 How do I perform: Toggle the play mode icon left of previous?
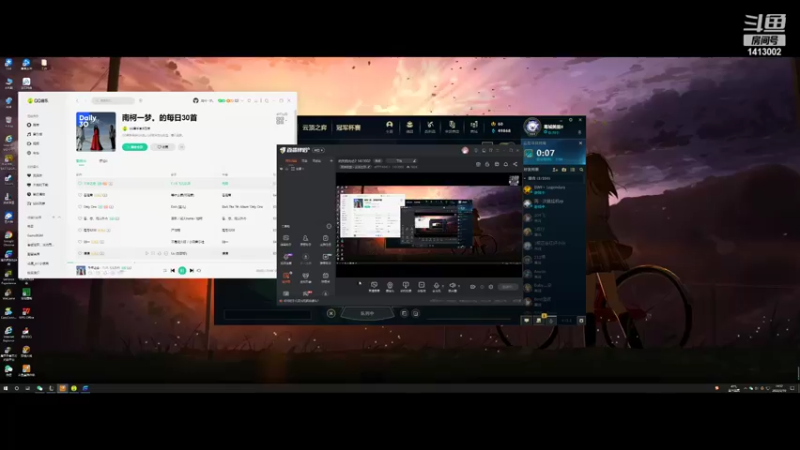(x=164, y=270)
